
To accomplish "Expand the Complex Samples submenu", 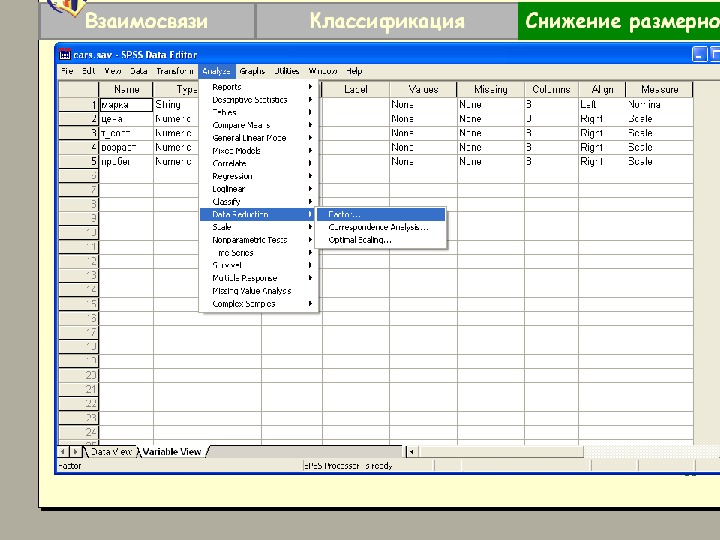I will coord(259,304).
